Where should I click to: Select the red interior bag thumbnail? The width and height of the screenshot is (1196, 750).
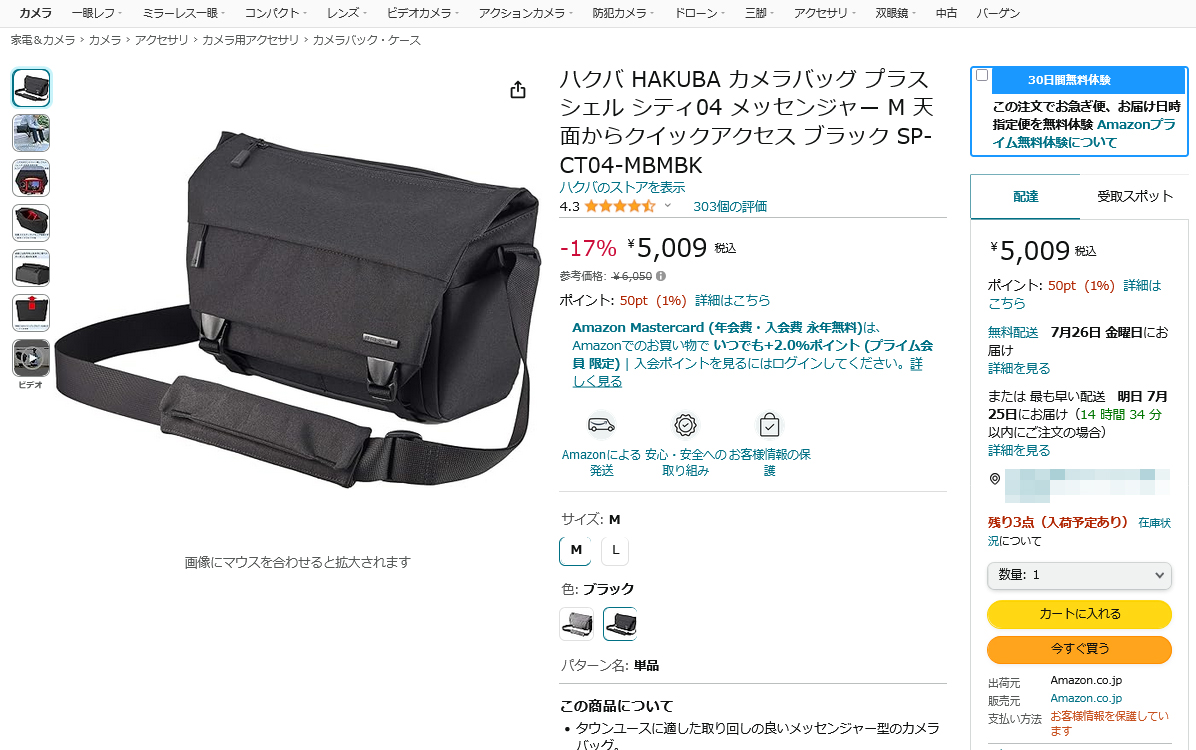click(31, 223)
